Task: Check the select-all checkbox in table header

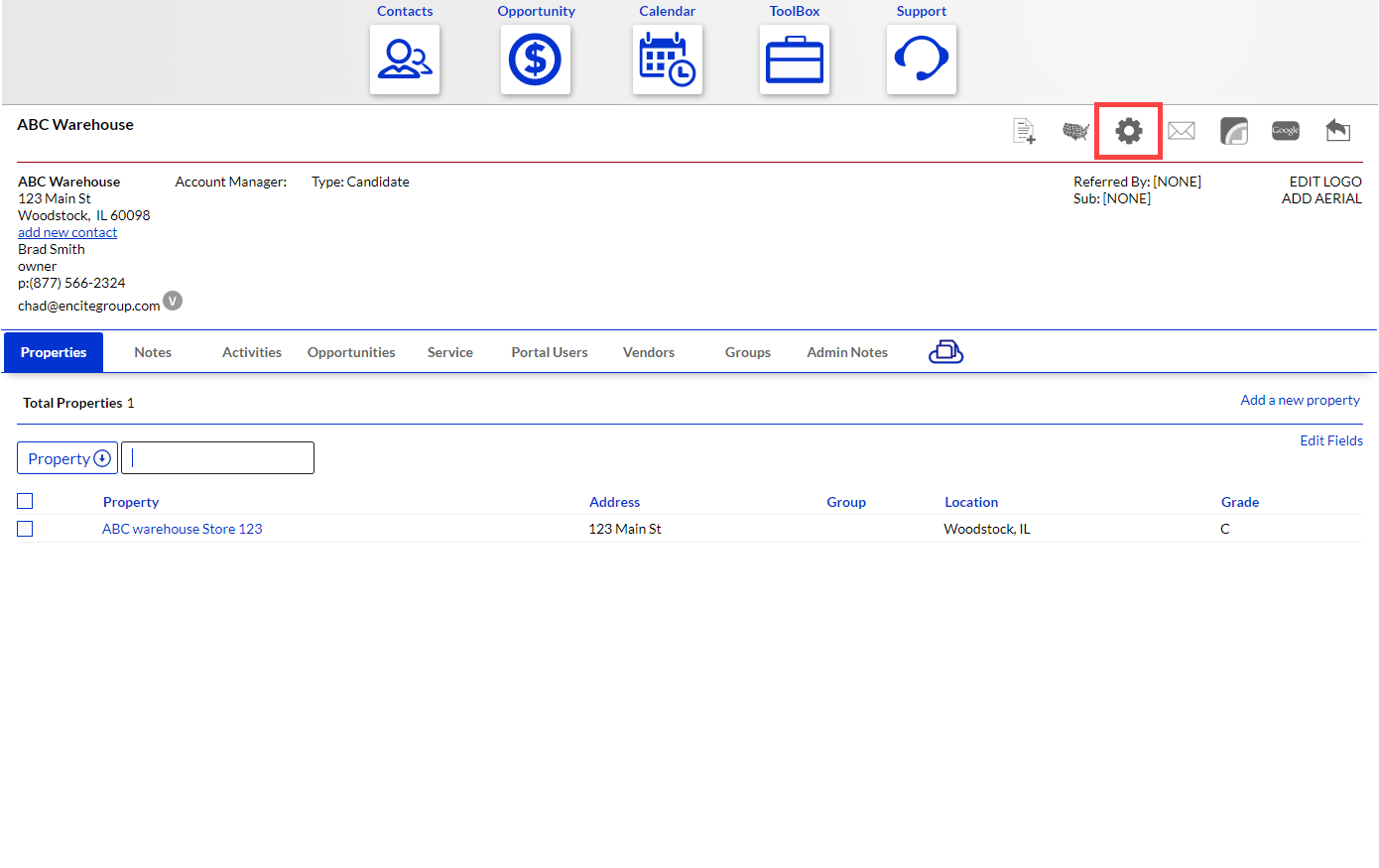Action: [x=26, y=501]
